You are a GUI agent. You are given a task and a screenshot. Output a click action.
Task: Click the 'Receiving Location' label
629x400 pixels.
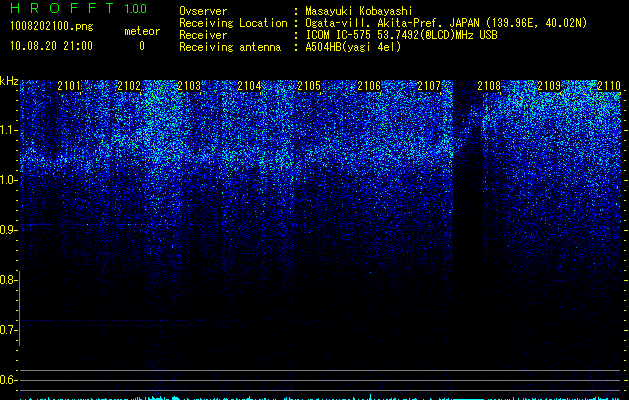coord(233,23)
